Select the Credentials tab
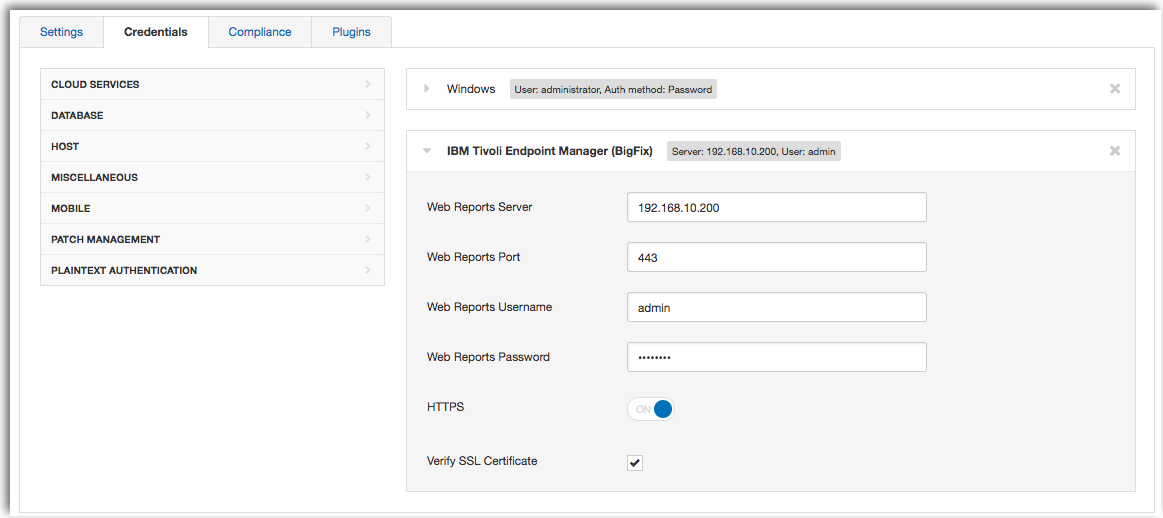Image resolution: width=1163 pixels, height=518 pixels. coord(156,32)
